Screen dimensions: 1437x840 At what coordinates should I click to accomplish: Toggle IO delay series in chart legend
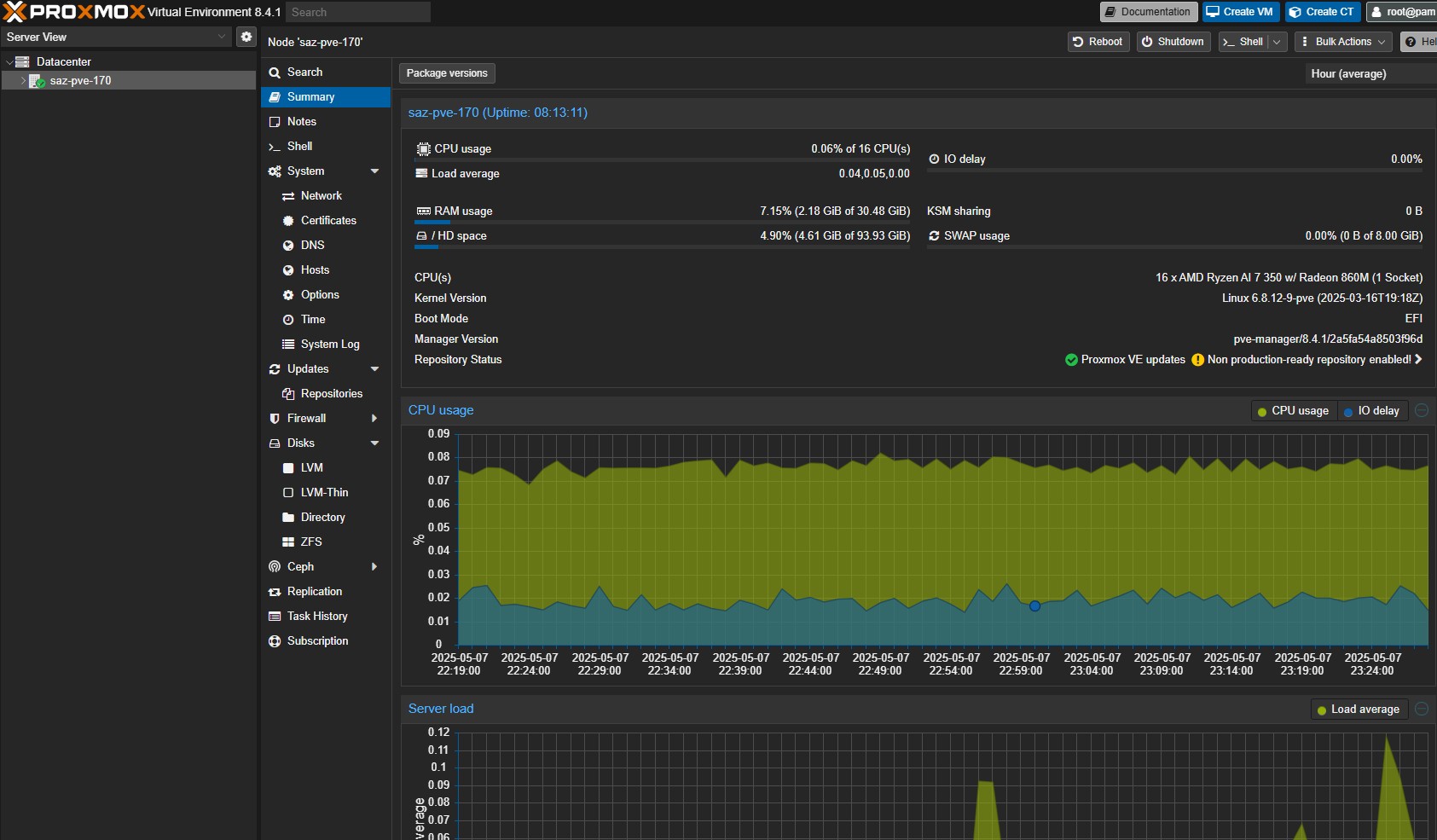point(1371,411)
